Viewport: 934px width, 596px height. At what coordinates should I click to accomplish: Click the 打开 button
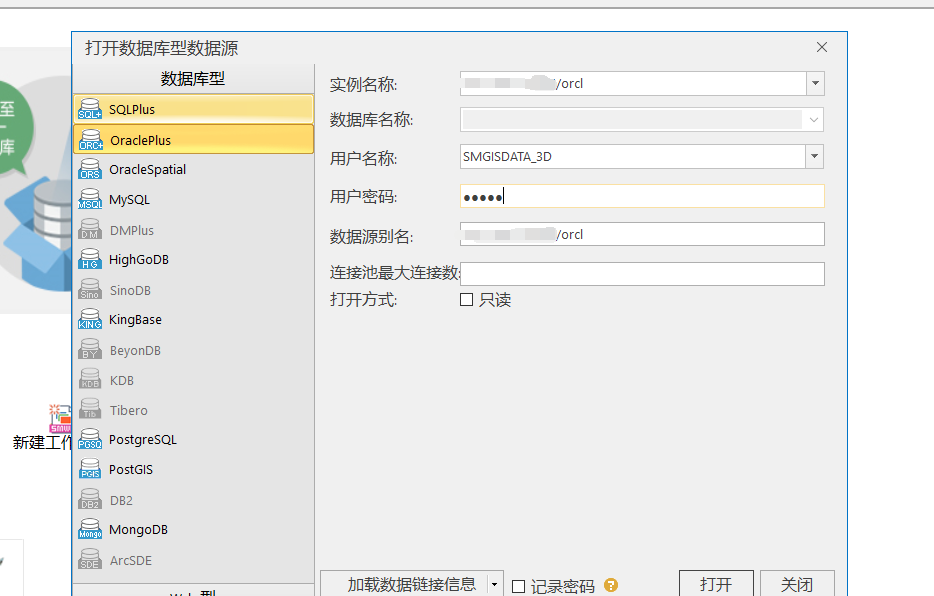click(x=716, y=584)
